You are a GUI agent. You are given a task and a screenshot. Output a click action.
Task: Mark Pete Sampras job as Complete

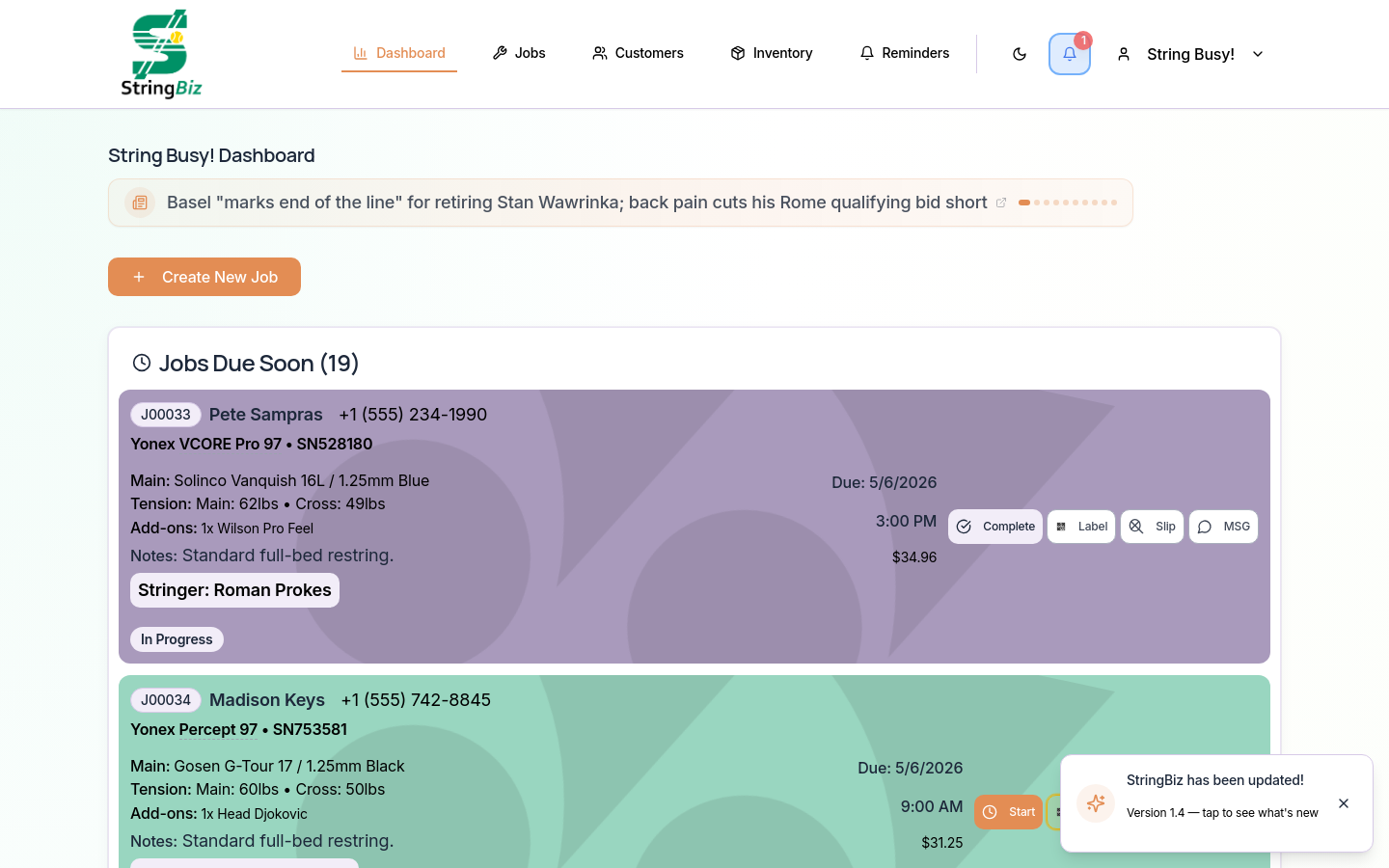(995, 527)
